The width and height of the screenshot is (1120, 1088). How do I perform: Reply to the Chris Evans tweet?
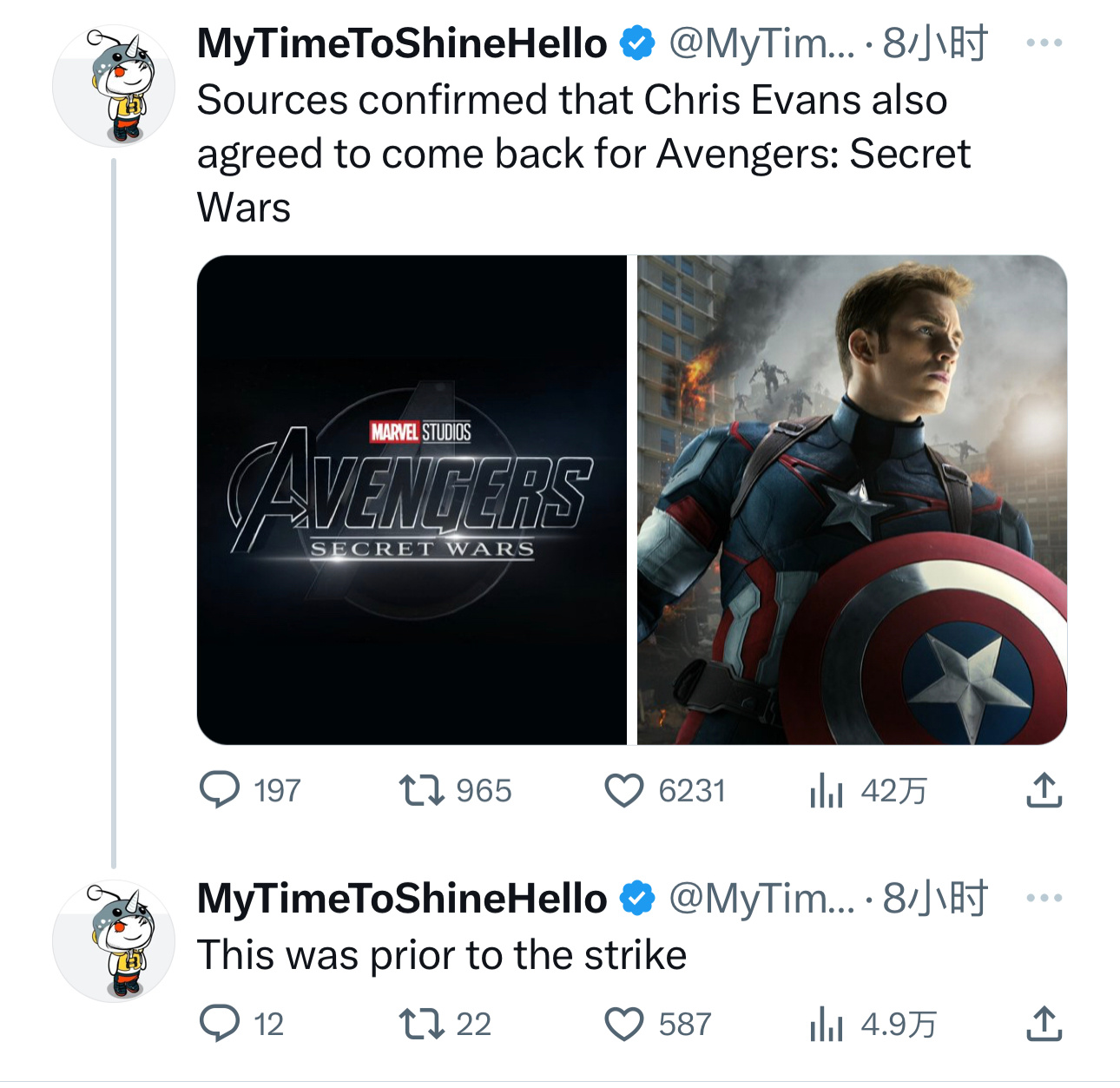click(x=220, y=790)
